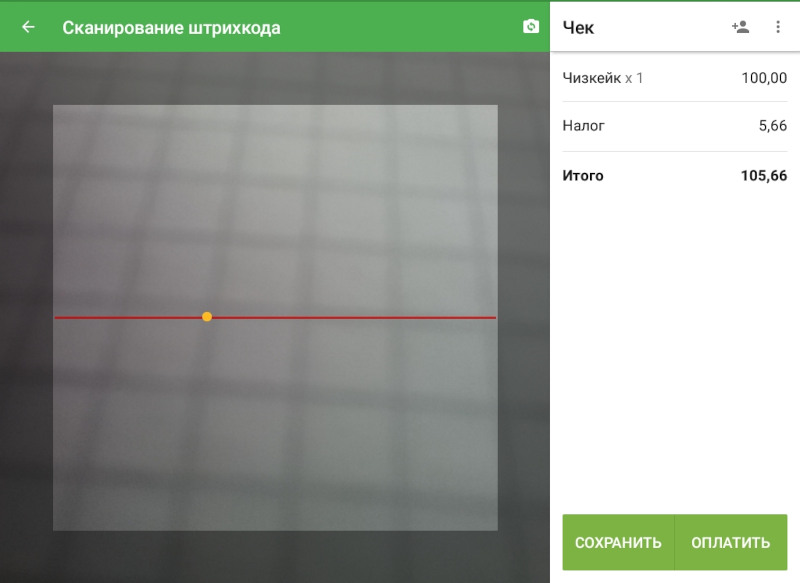Select the Чек panel title
This screenshot has height=583, width=800.
tap(576, 27)
